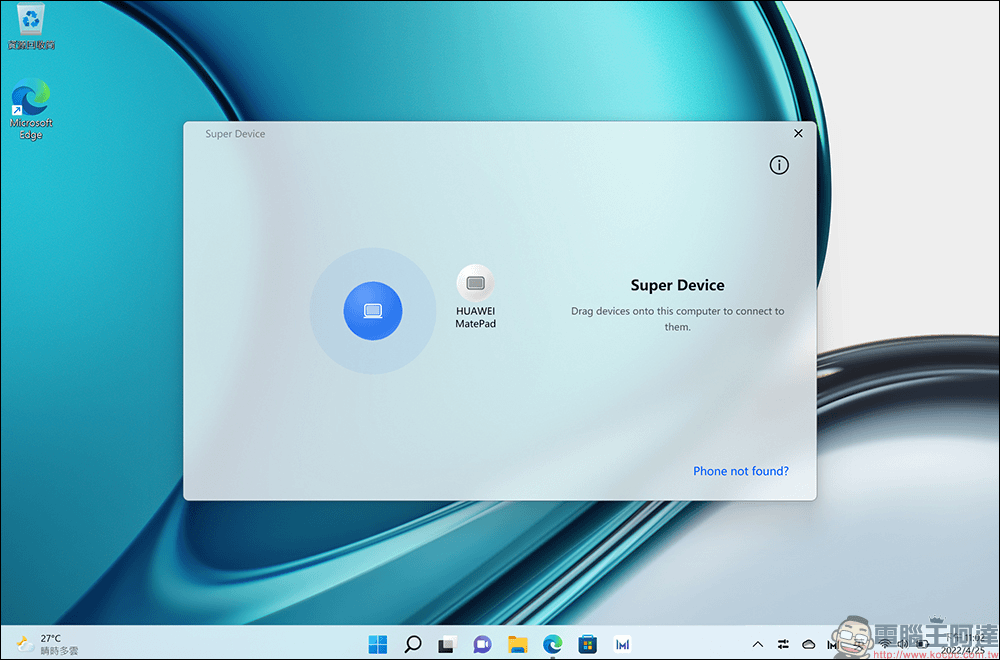The height and width of the screenshot is (660, 1000).
Task: Launch Microsoft Edge from the taskbar
Action: (552, 644)
